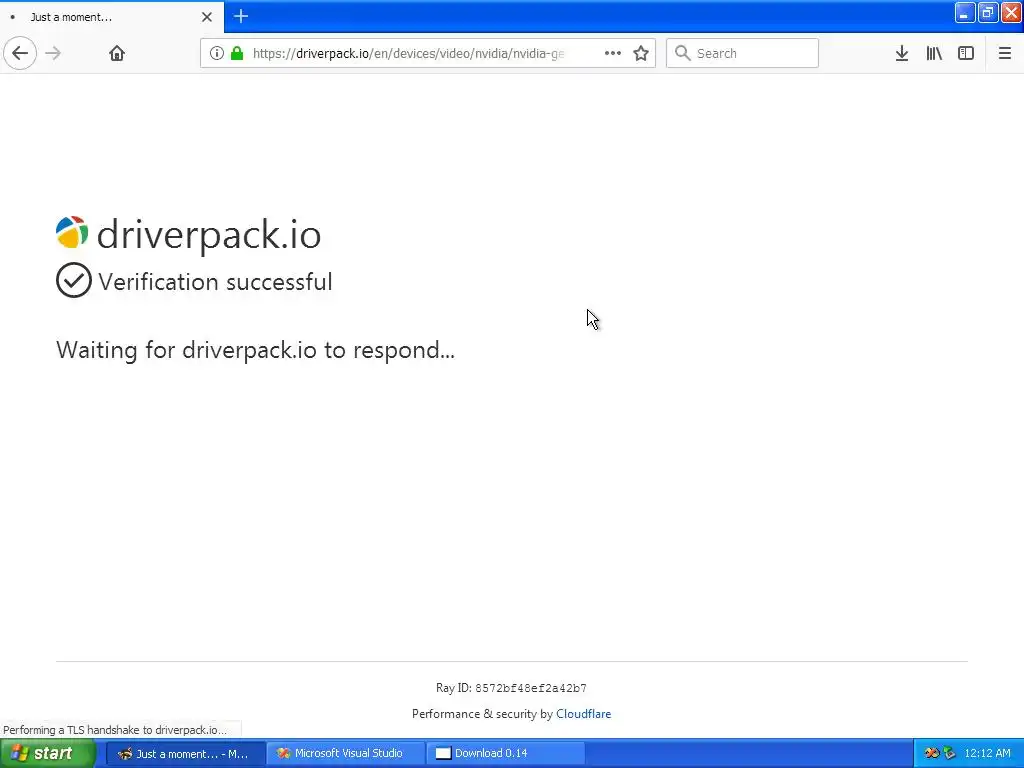Open the Firefox home page icon
The height and width of the screenshot is (768, 1024).
117,53
